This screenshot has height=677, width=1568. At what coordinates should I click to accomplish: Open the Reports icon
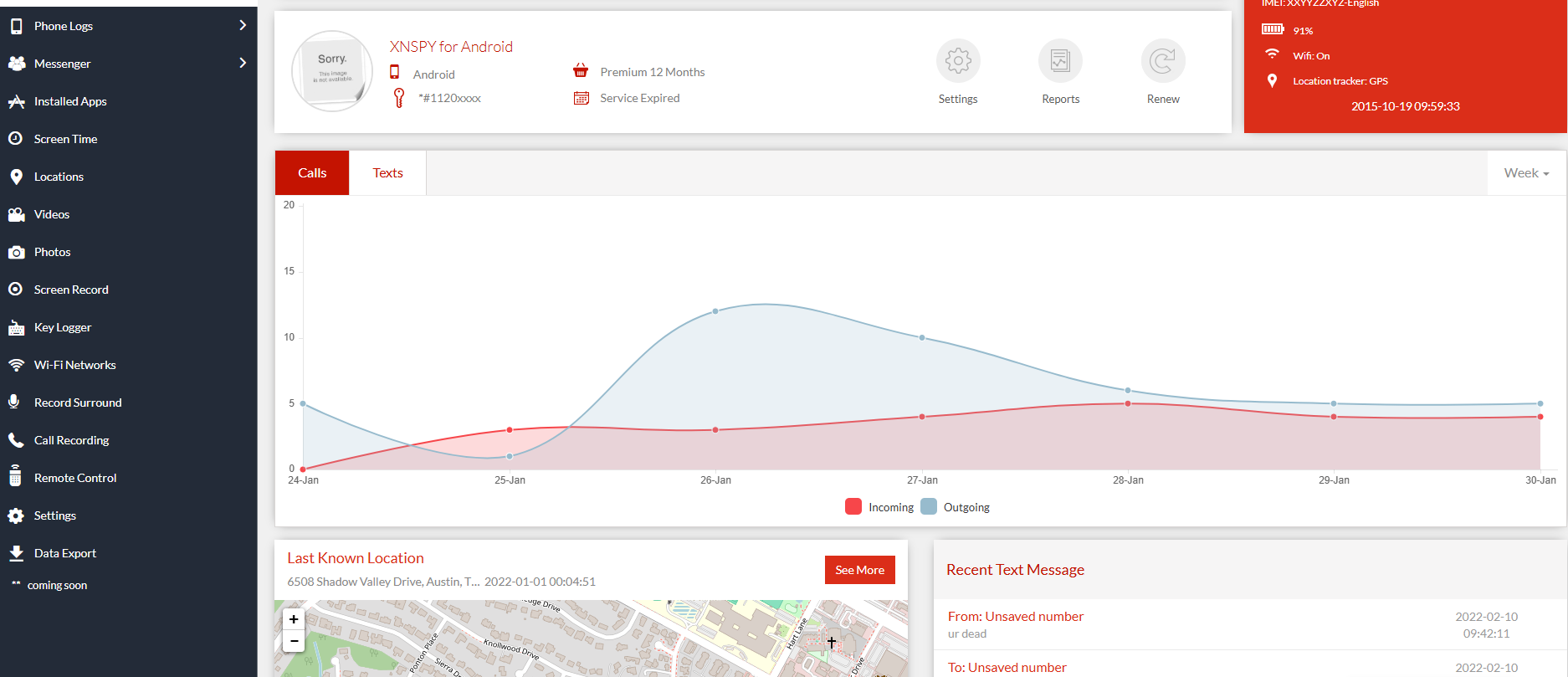coord(1060,61)
